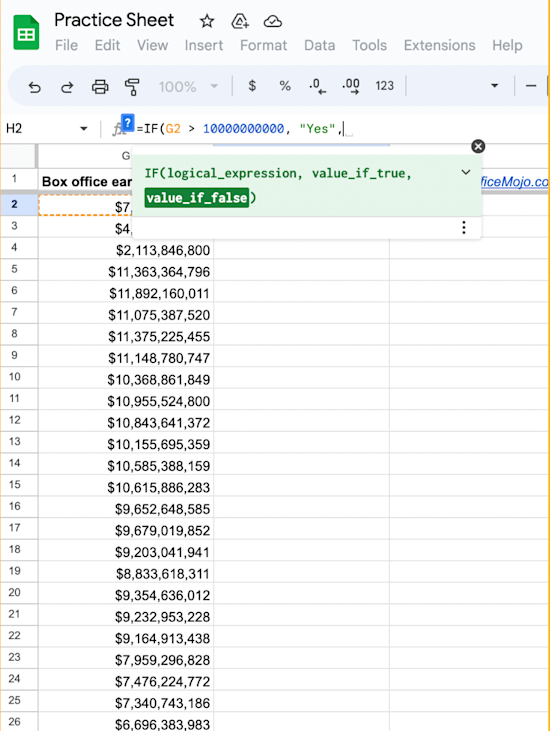Screen dimensions: 550x731
Task: Open the BoxOfficeMojo link in row 1
Action: click(x=514, y=181)
